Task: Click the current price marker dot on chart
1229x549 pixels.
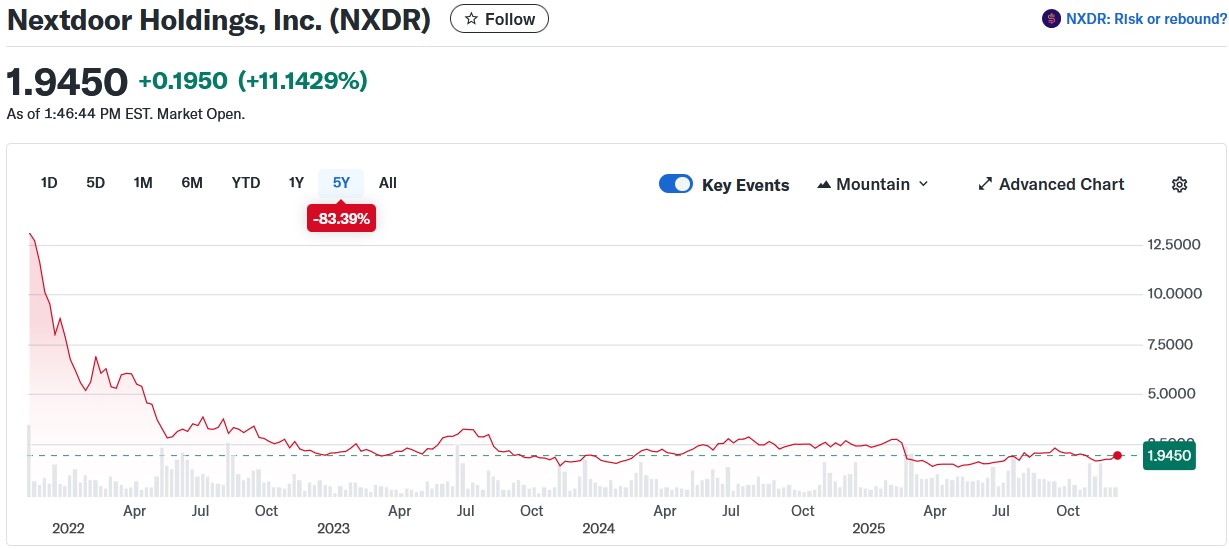Action: point(1117,455)
